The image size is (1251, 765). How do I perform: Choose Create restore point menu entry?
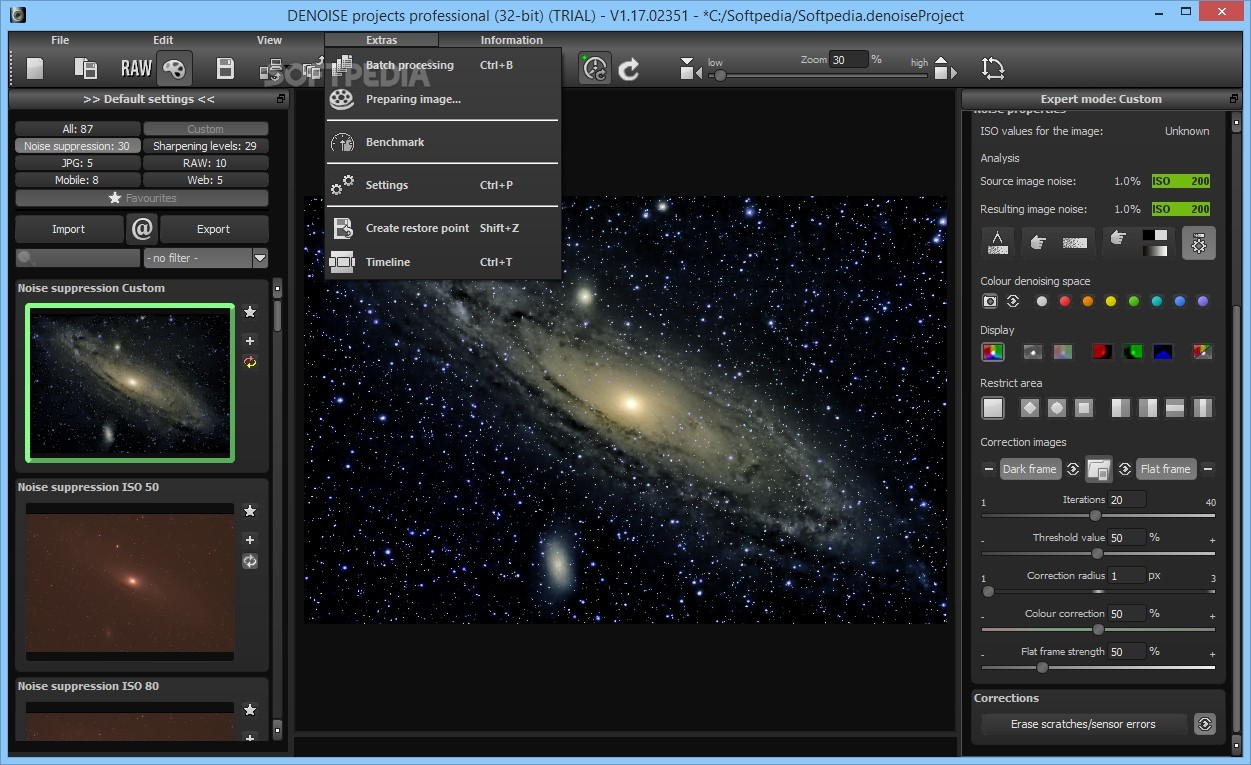pos(443,228)
